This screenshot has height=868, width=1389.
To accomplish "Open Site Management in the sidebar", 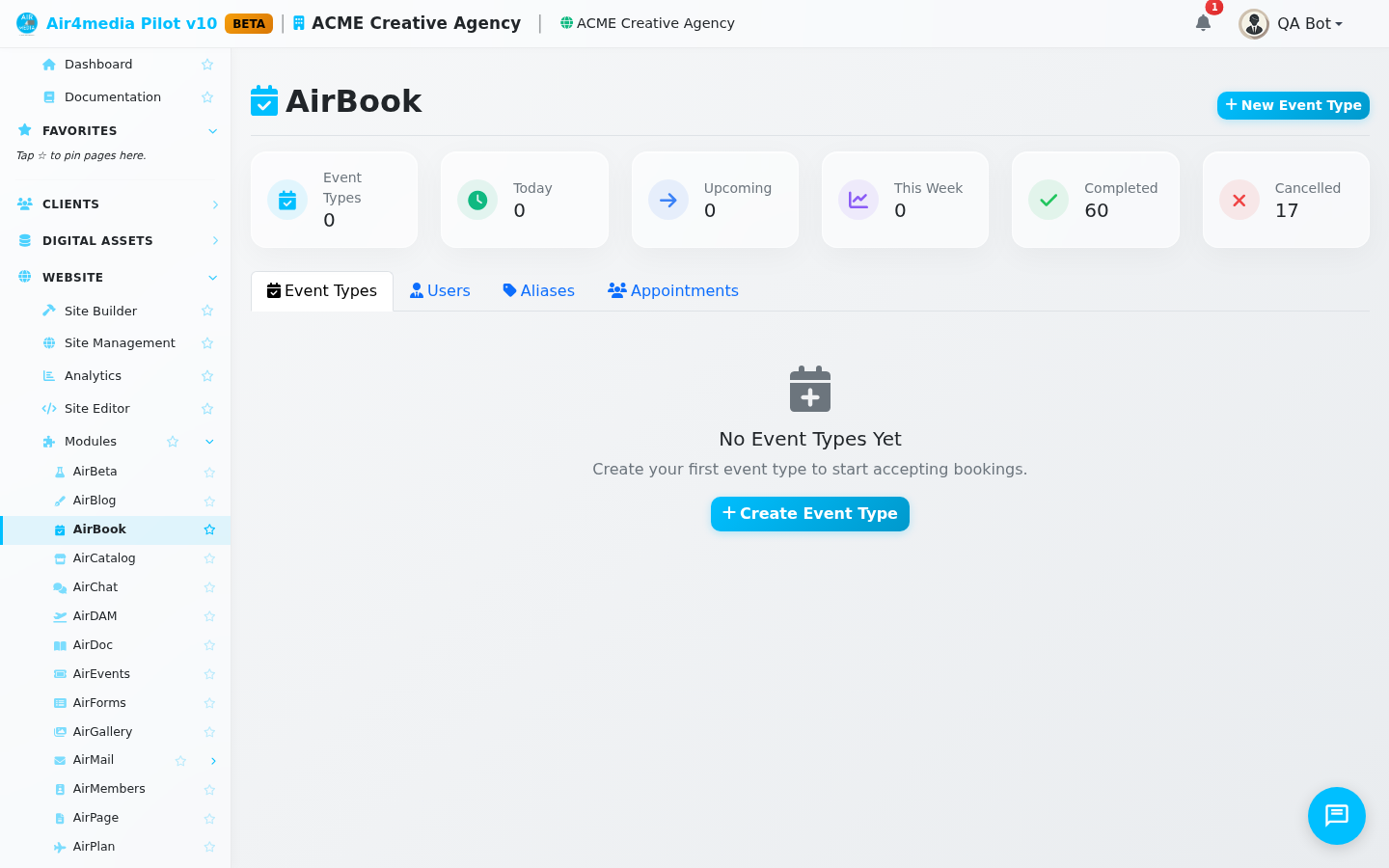I will pyautogui.click(x=120, y=343).
